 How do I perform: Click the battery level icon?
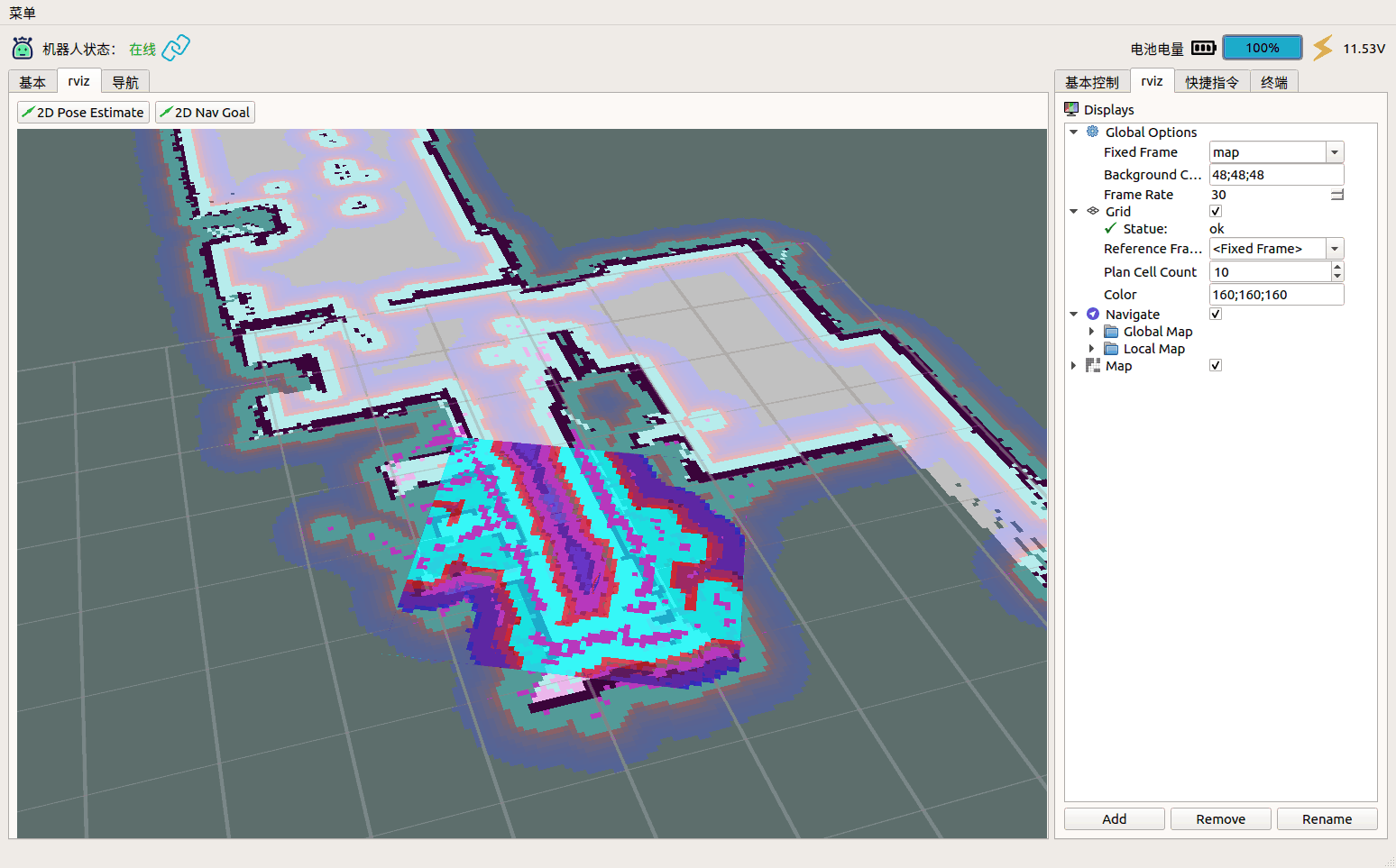pyautogui.click(x=1203, y=48)
